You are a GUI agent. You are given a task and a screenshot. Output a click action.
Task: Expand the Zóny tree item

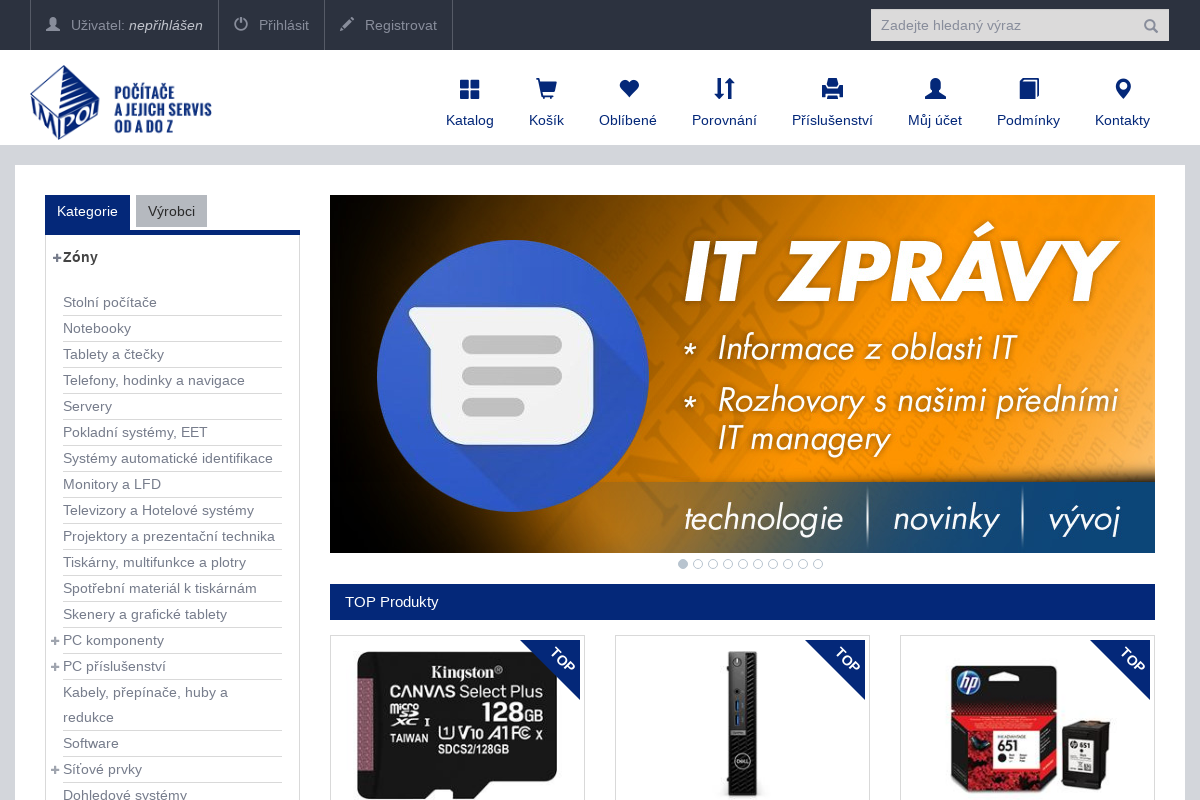click(56, 257)
